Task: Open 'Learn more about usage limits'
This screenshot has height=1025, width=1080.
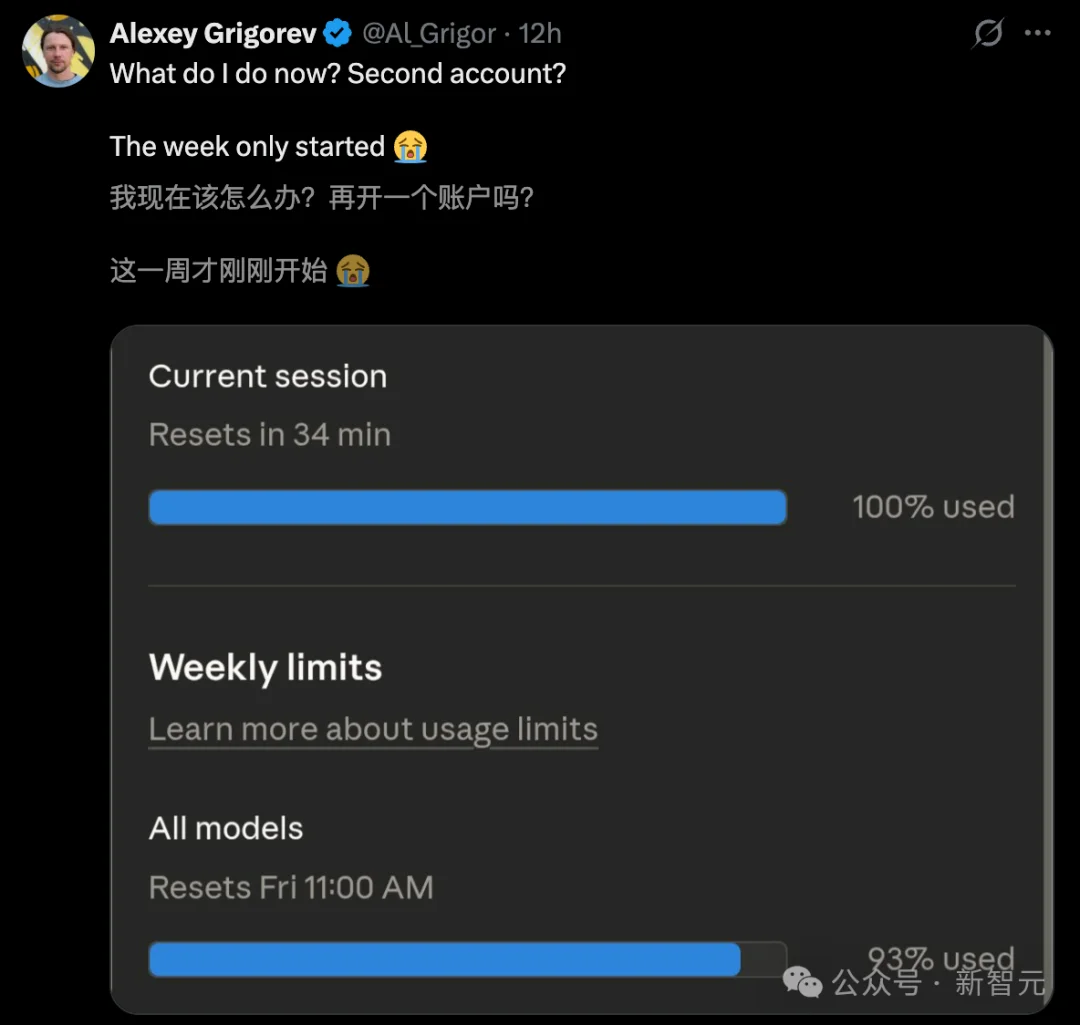Action: click(372, 729)
